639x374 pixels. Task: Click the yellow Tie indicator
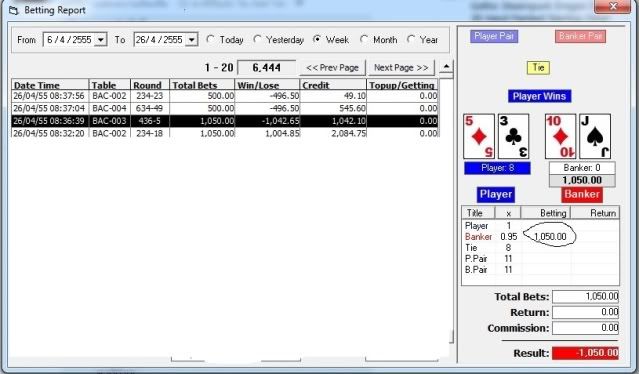[x=538, y=67]
